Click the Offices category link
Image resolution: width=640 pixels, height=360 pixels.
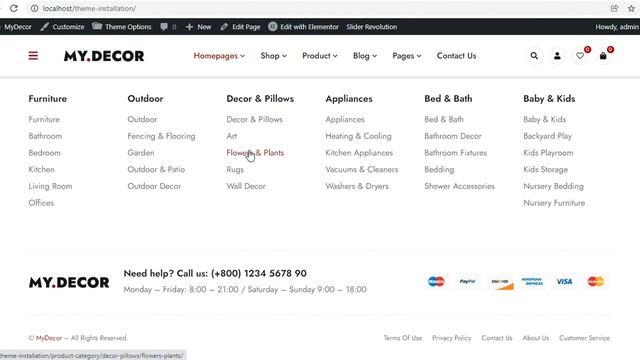(41, 203)
